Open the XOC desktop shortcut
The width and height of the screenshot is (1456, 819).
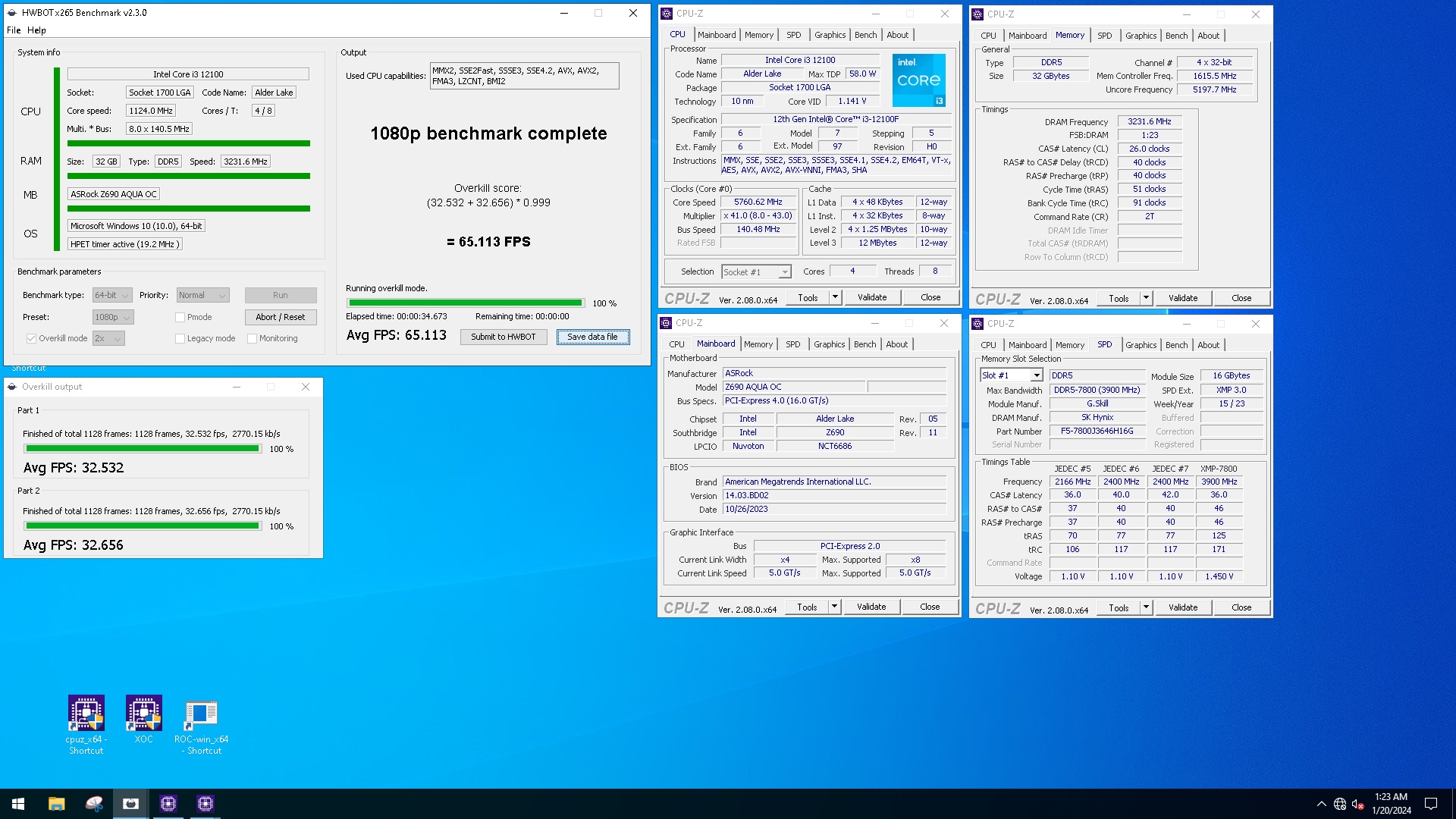144,719
